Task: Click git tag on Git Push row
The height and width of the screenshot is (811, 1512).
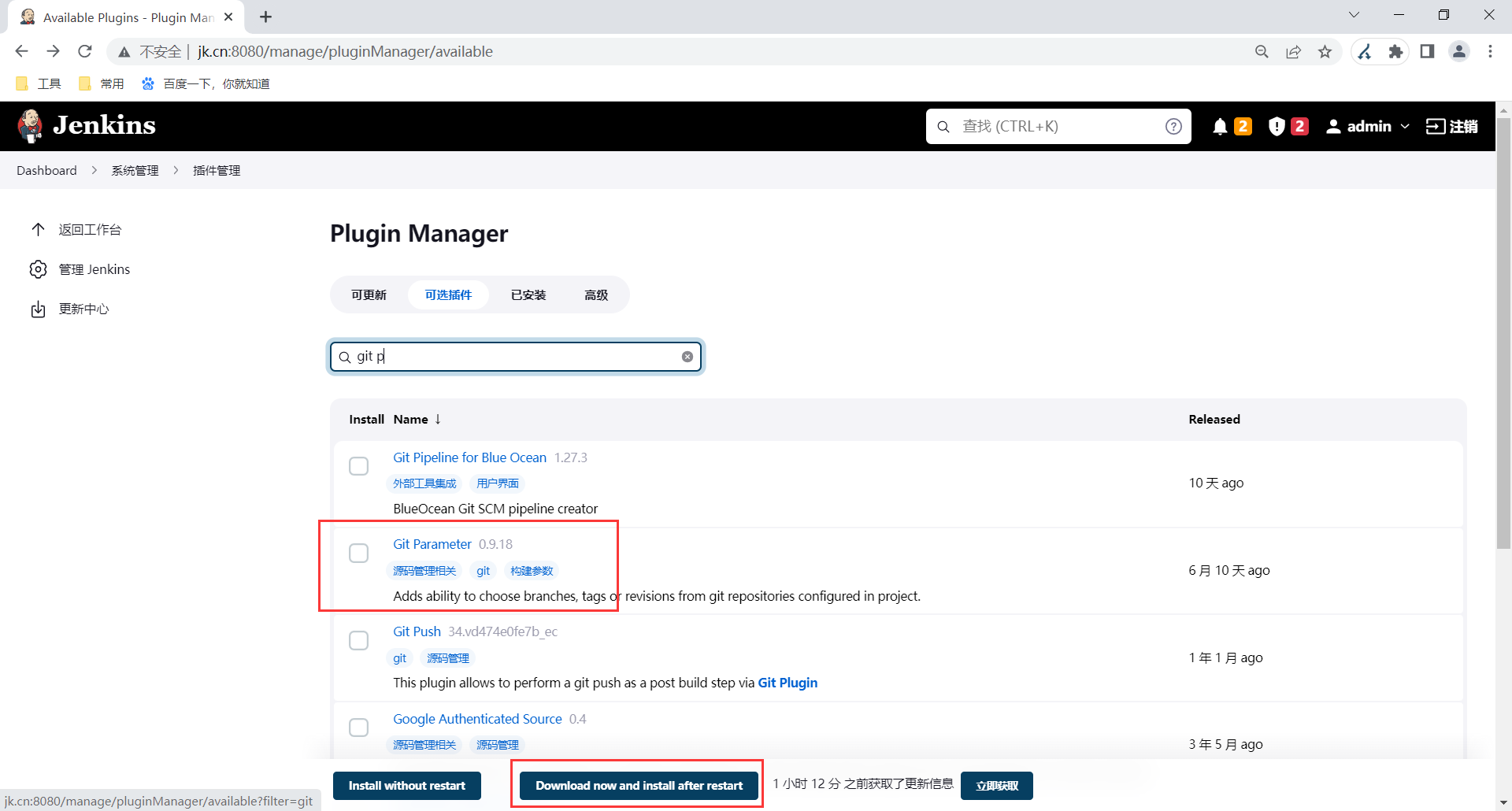Action: [x=400, y=658]
